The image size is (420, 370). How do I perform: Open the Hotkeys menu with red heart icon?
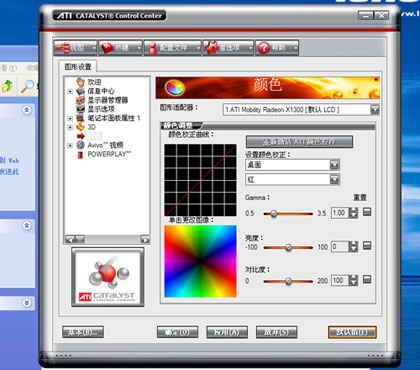pos(120,48)
